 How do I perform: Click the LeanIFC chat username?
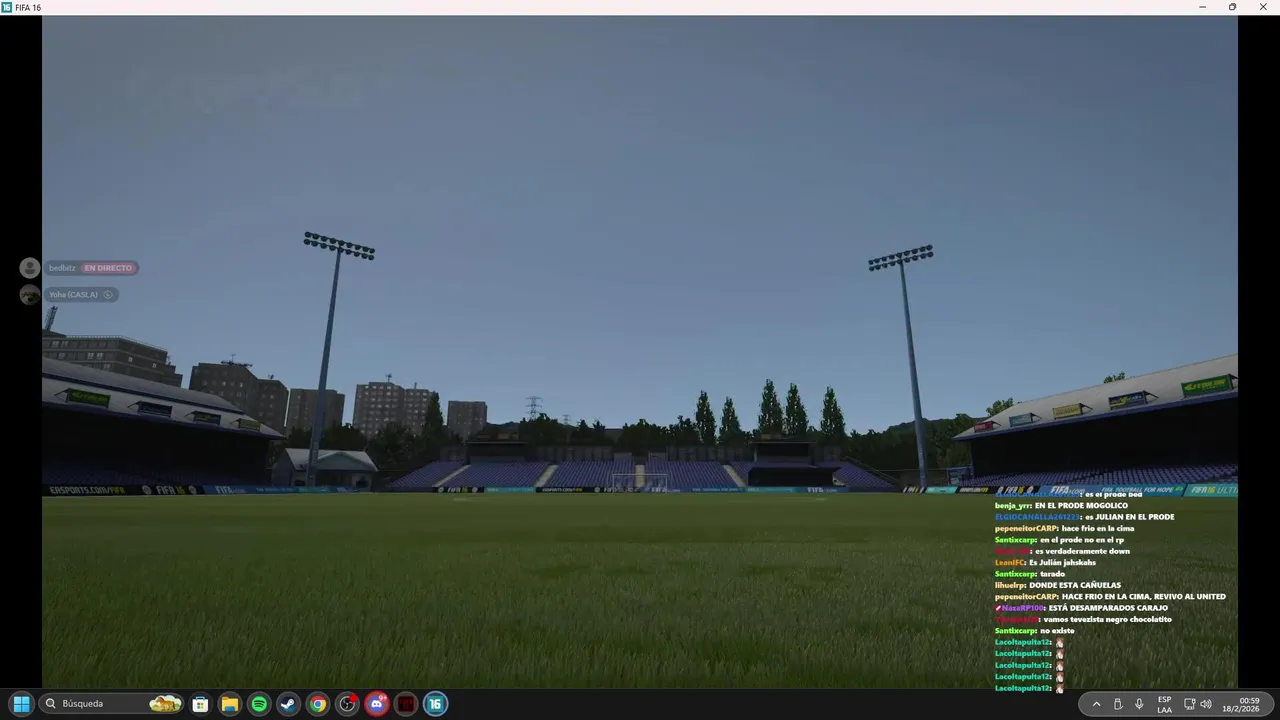tap(1011, 563)
